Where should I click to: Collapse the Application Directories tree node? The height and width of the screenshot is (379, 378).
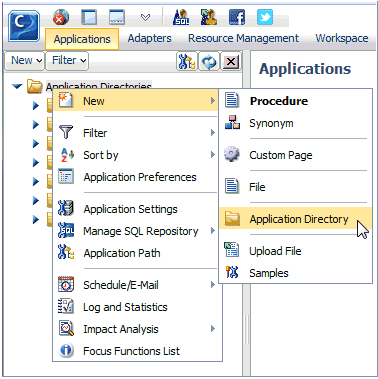tap(17, 87)
